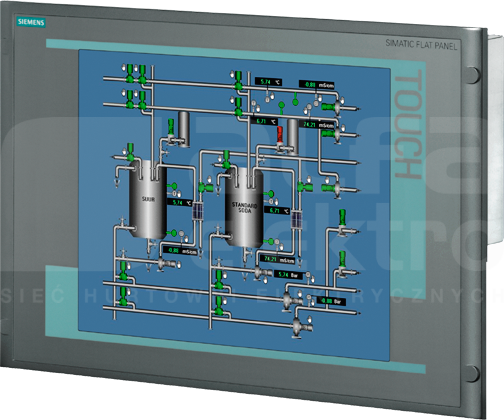
Task: Select the SUUR tank
Action: [x=148, y=199]
